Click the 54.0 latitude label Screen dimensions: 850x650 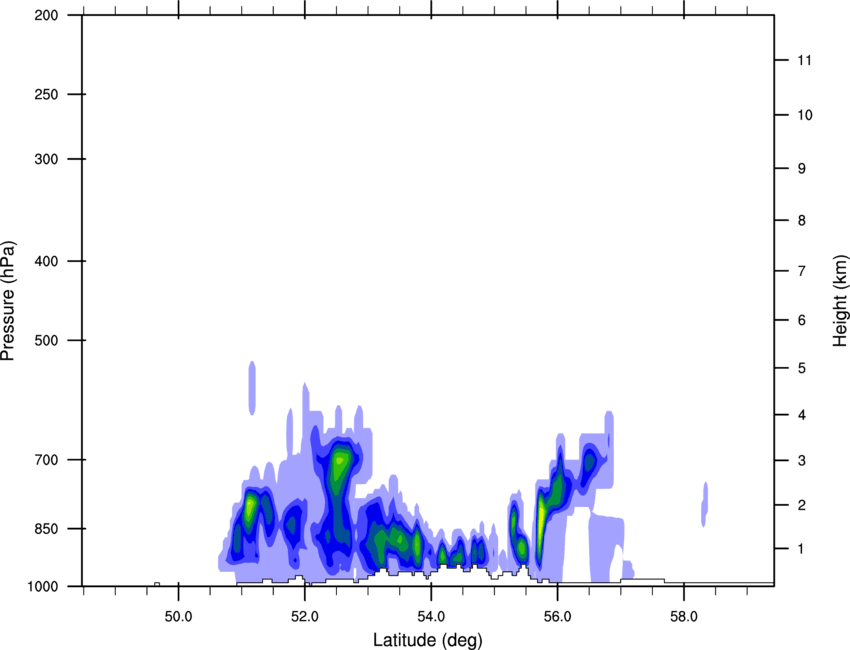[432, 617]
